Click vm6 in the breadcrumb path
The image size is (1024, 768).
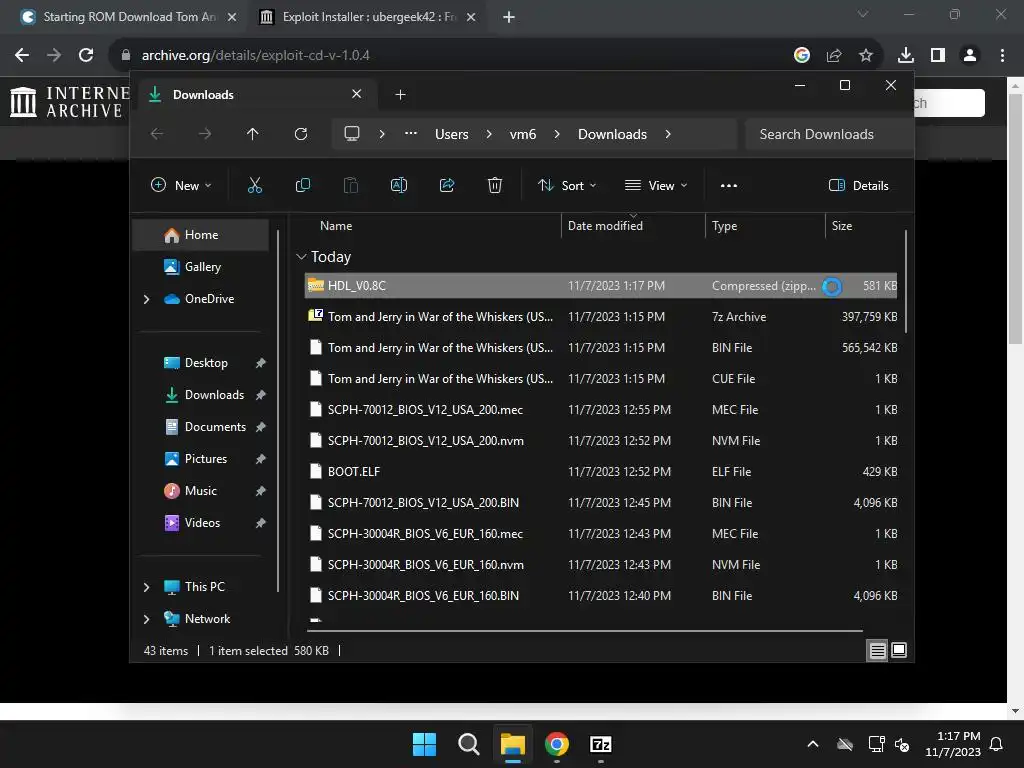point(523,134)
